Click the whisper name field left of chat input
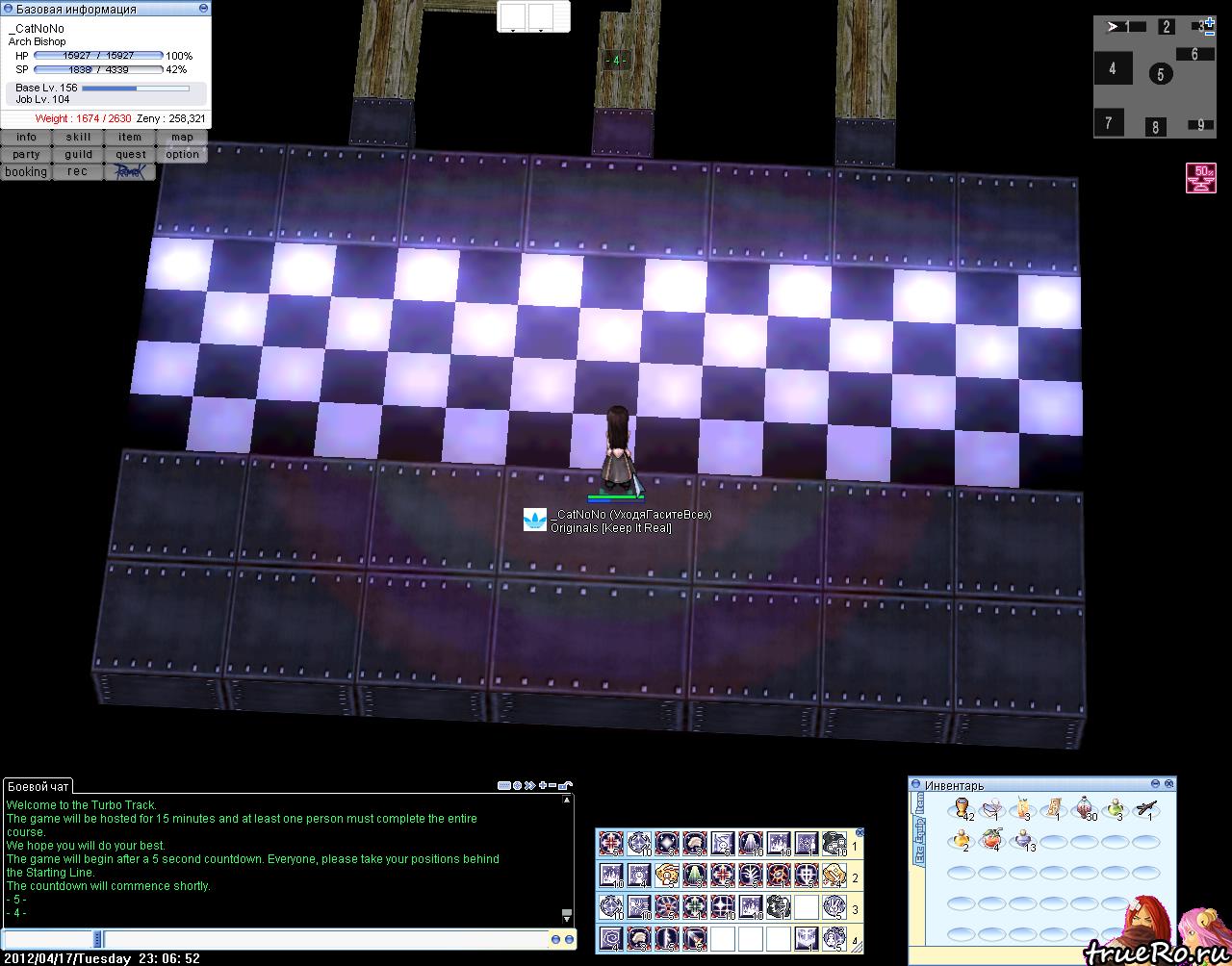 [48, 939]
